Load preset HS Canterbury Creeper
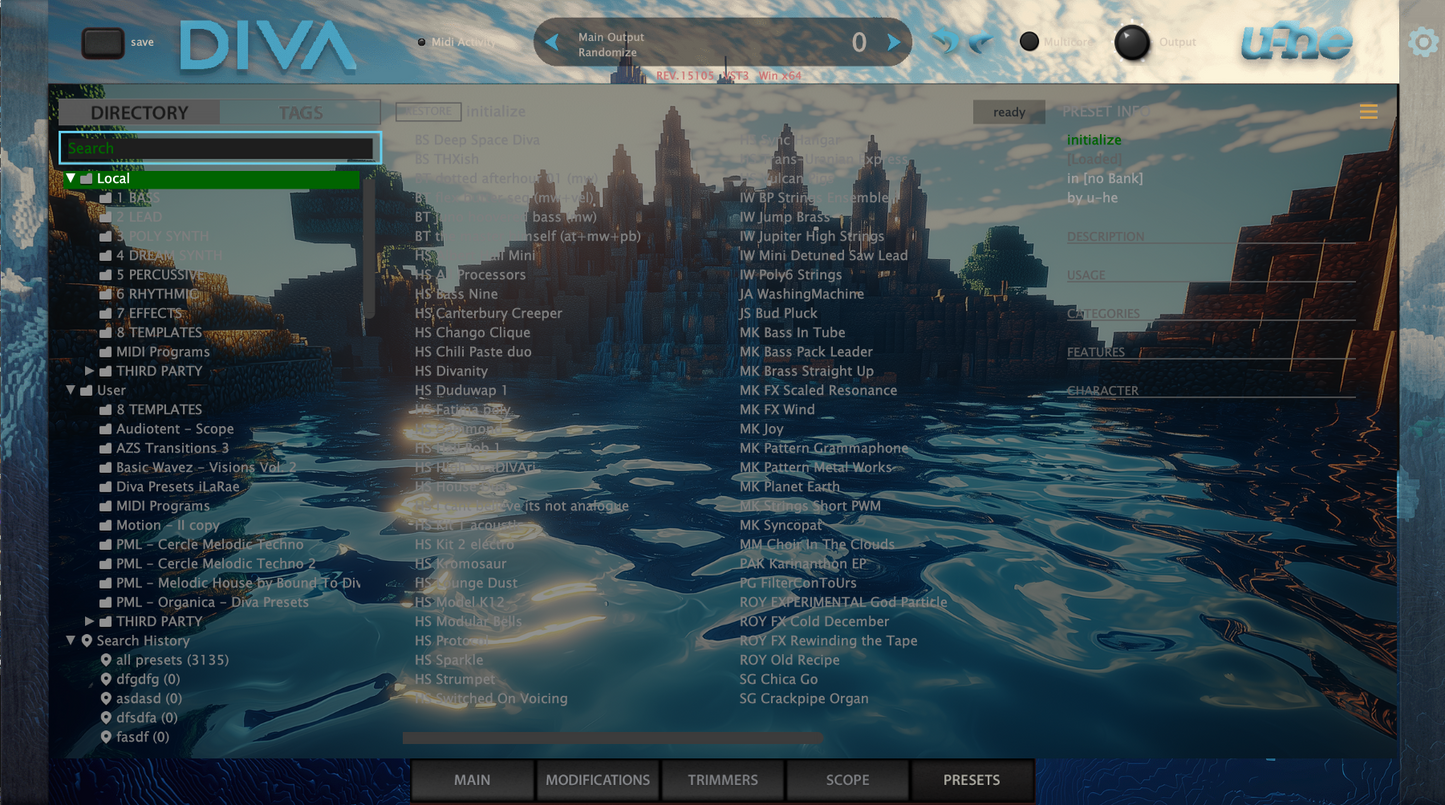Screen dimensions: 1445x805 (x=489, y=313)
